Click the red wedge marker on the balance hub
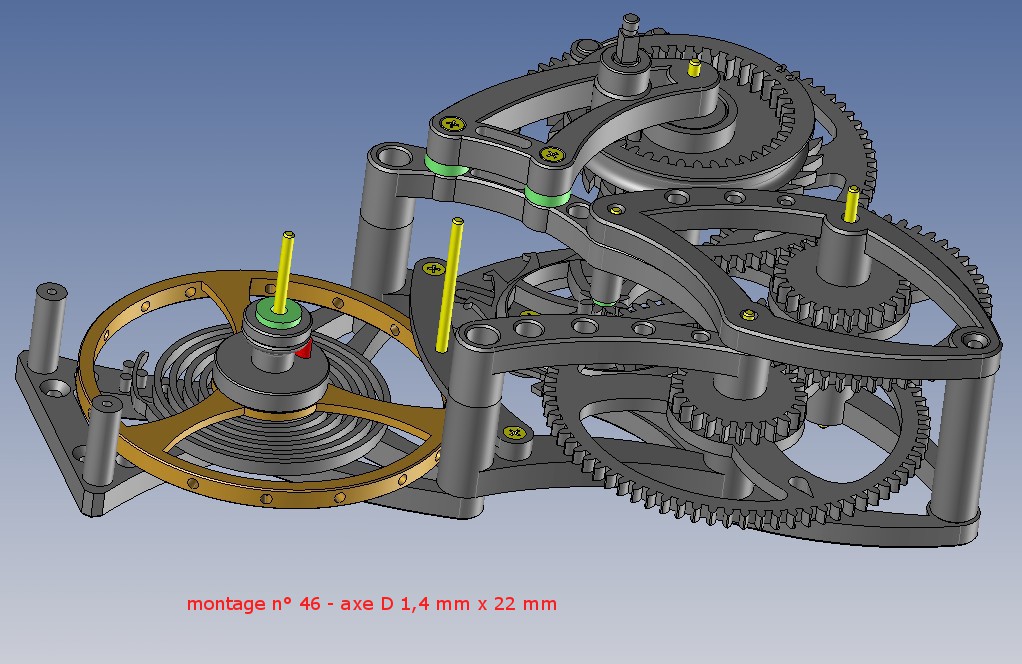Screen dimensions: 1022x664 click(x=304, y=351)
